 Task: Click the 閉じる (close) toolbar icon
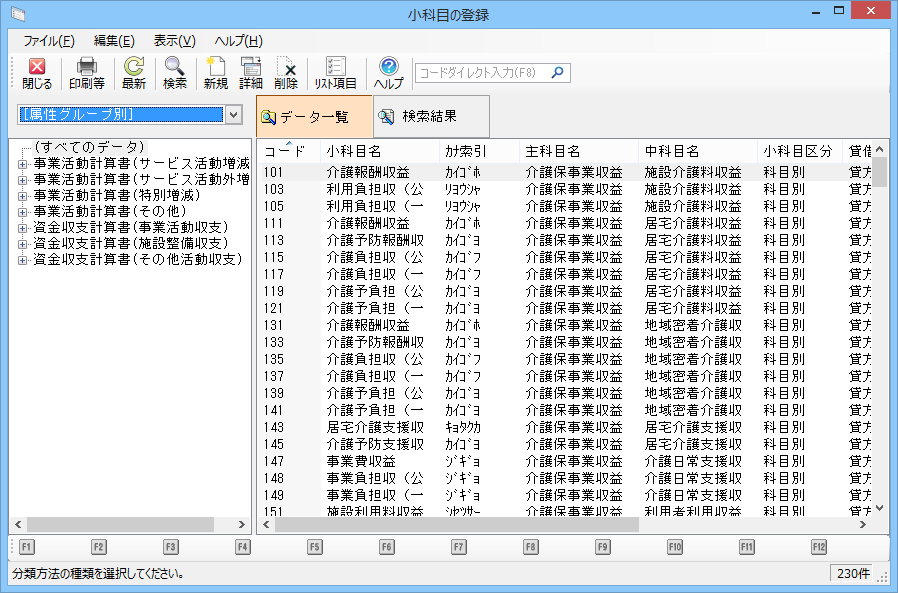37,68
